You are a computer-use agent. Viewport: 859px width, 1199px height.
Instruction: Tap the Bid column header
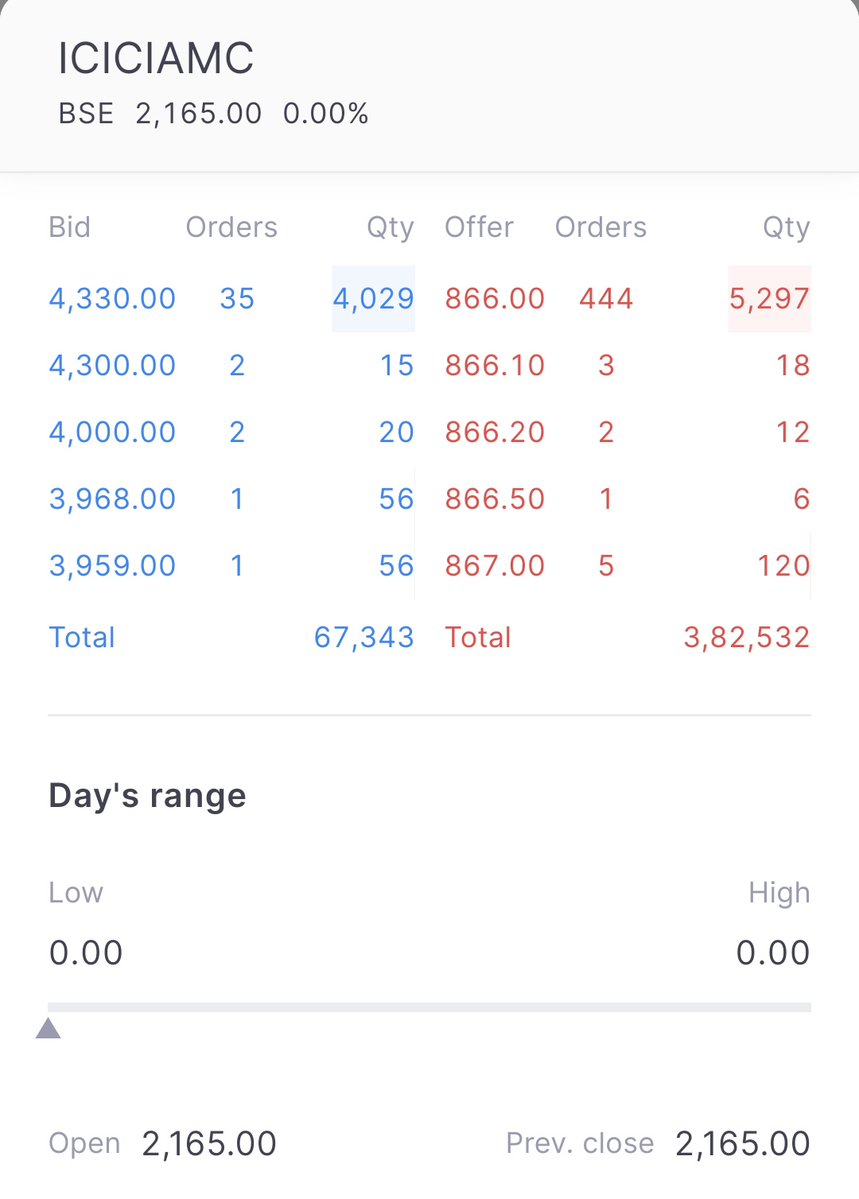coord(70,227)
